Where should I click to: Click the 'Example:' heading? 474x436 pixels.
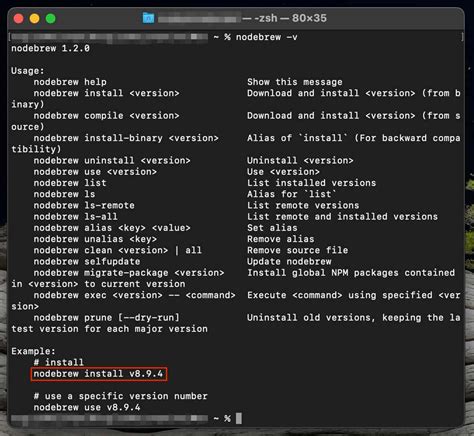tap(33, 351)
